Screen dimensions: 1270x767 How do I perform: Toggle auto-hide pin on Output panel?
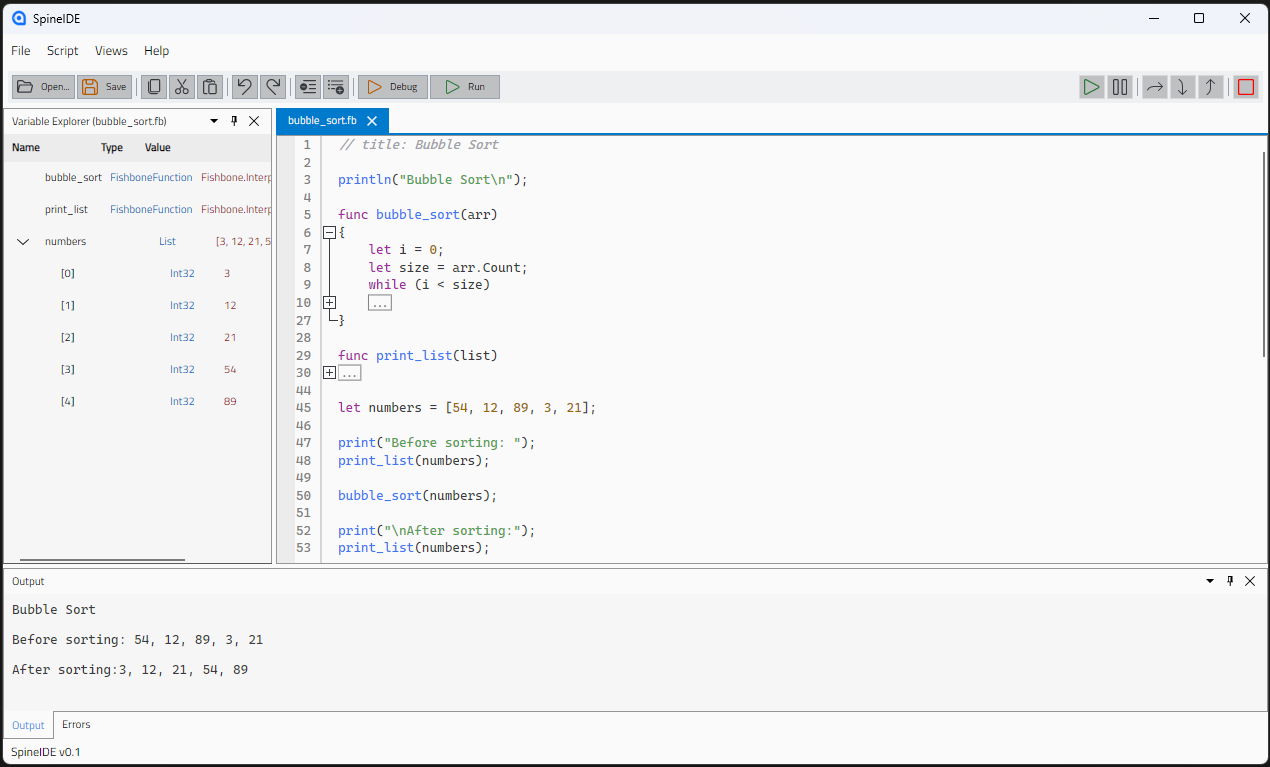pos(1230,581)
